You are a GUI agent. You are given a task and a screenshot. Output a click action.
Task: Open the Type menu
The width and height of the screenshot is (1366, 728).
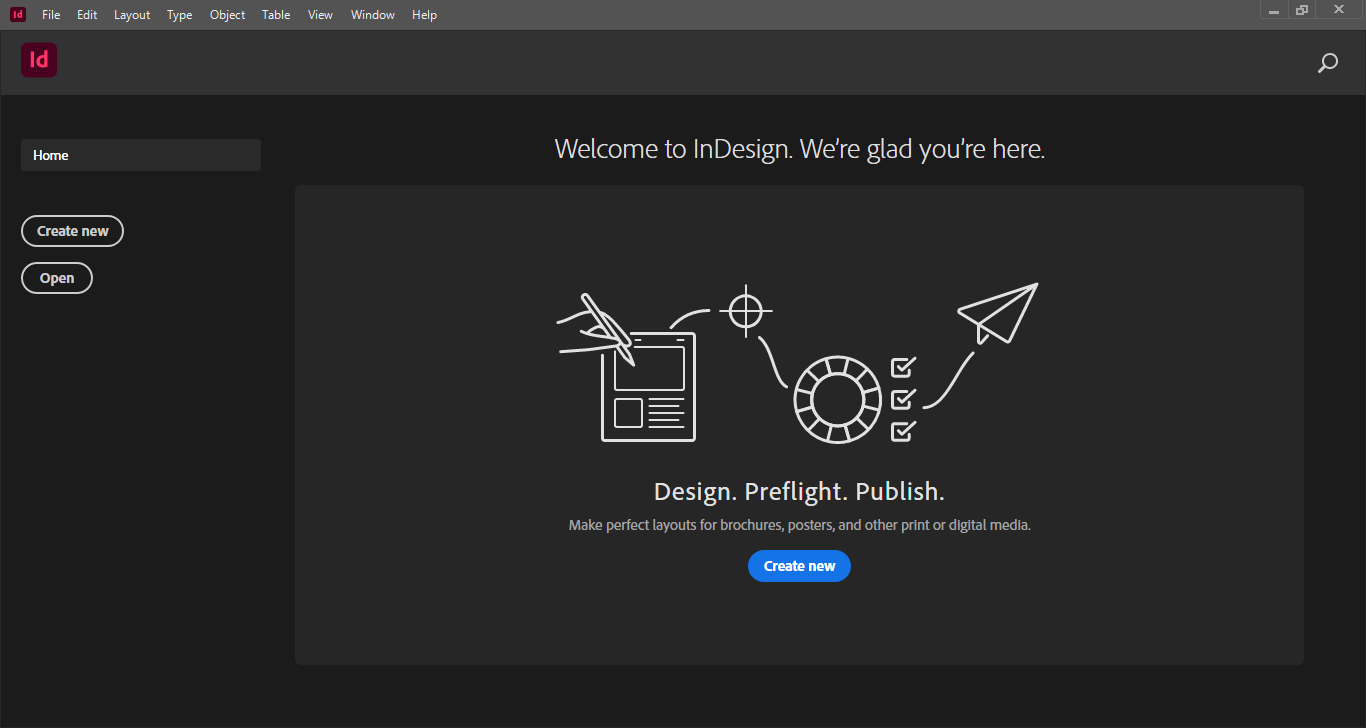(x=180, y=15)
